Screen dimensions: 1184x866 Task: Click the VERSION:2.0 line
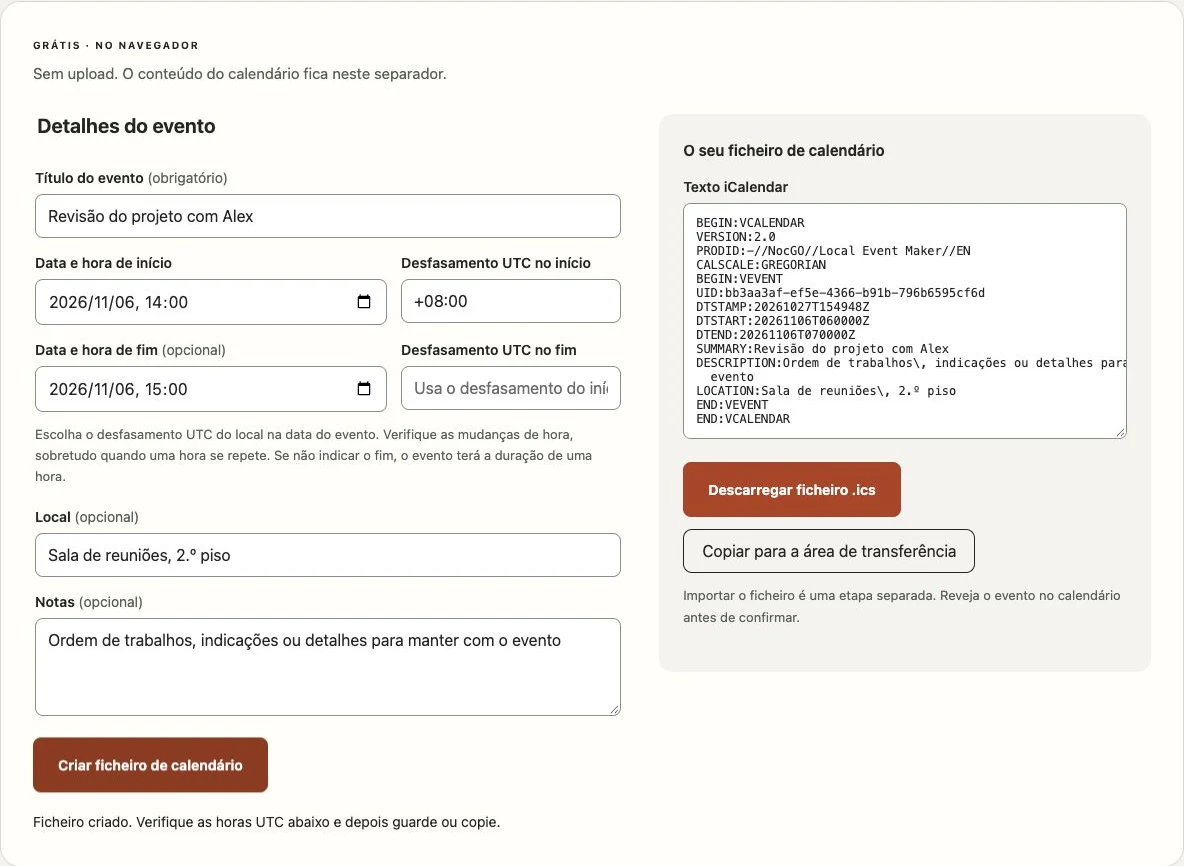click(x=735, y=237)
